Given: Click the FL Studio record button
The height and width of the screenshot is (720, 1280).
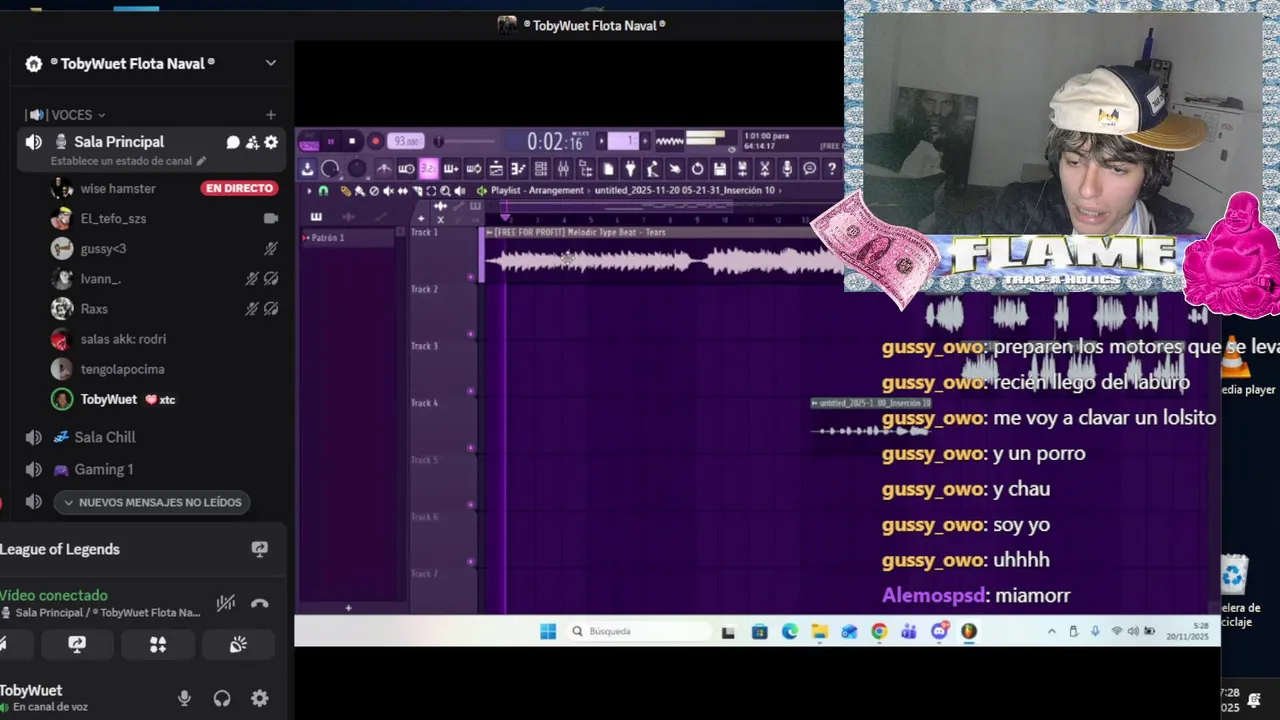Looking at the screenshot, I should click(x=376, y=141).
